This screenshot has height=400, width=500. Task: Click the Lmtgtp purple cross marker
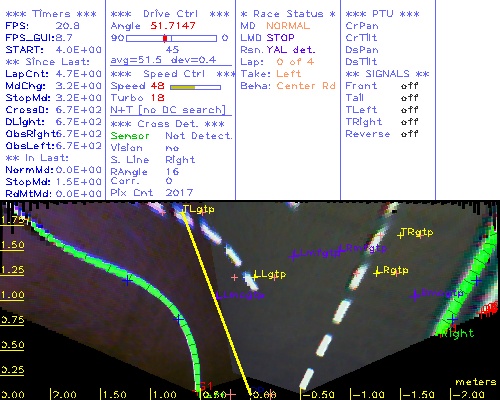(x=293, y=256)
